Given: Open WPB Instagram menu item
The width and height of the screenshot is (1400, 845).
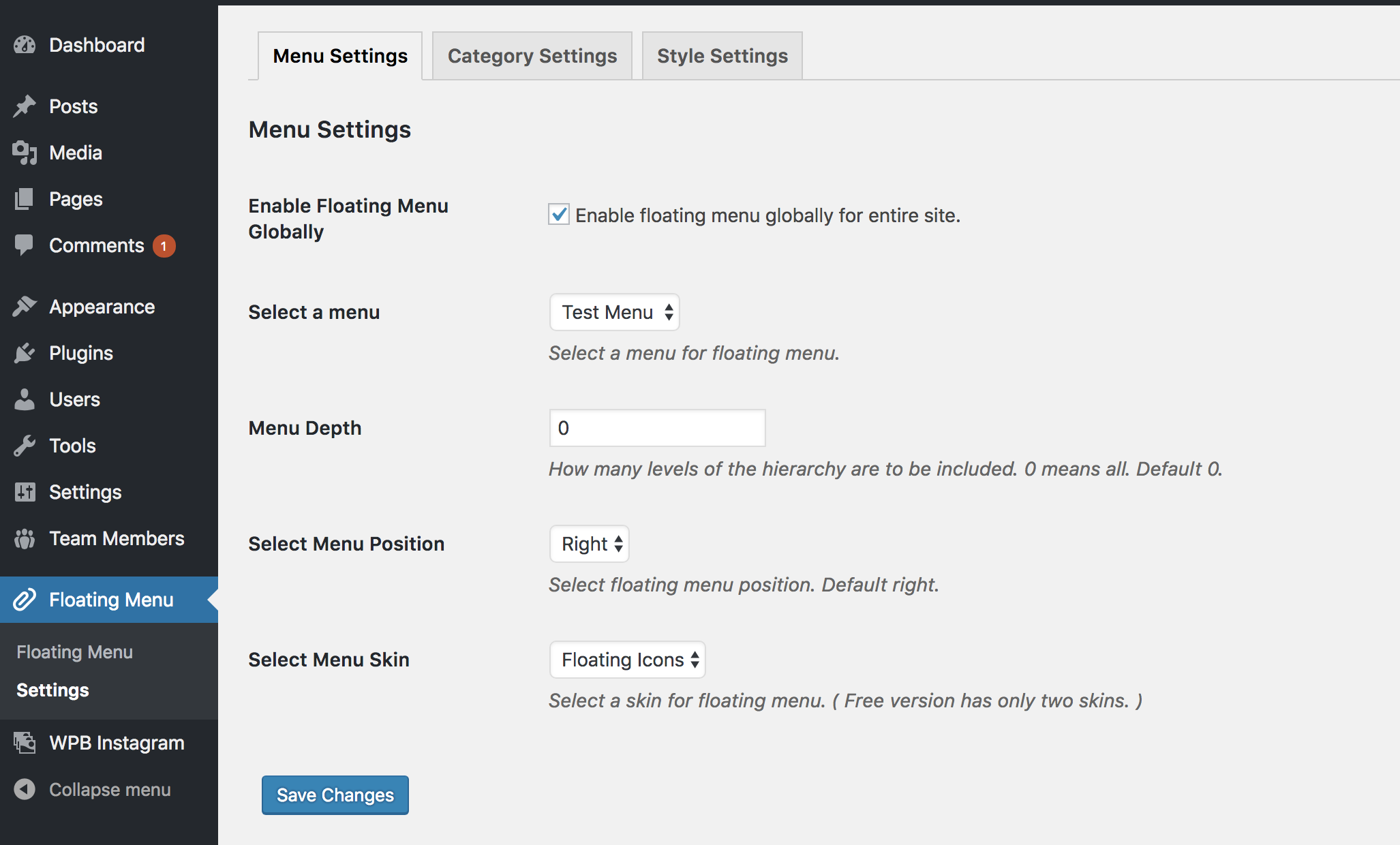Looking at the screenshot, I should pos(109,743).
